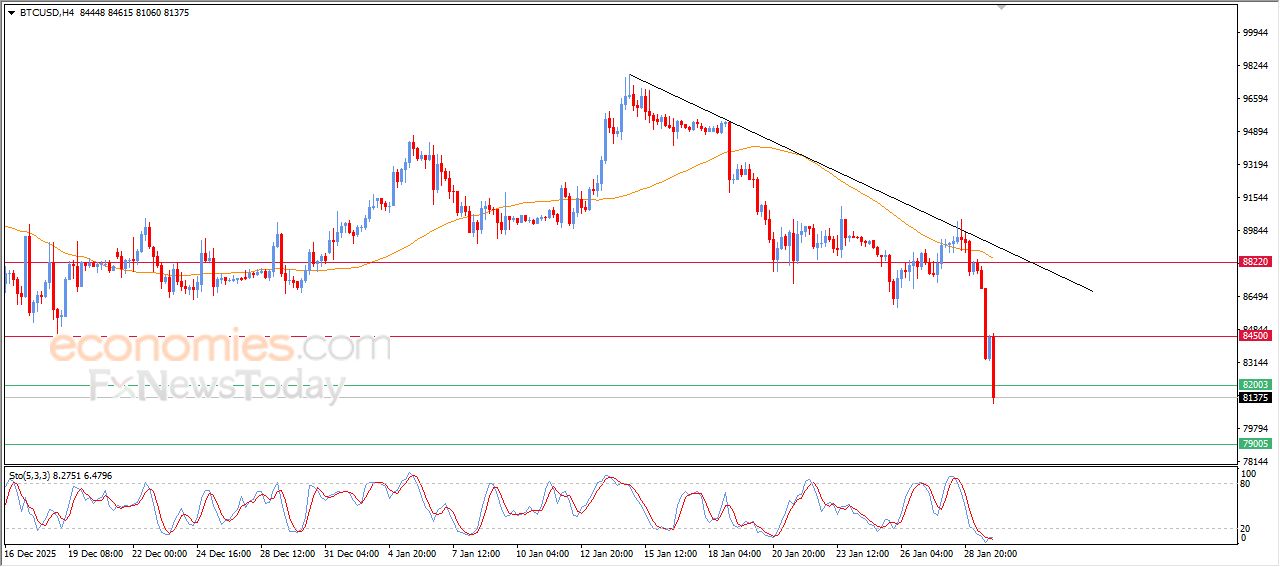Select the red 84500 price level tag
The image size is (1280, 567).
point(1255,337)
